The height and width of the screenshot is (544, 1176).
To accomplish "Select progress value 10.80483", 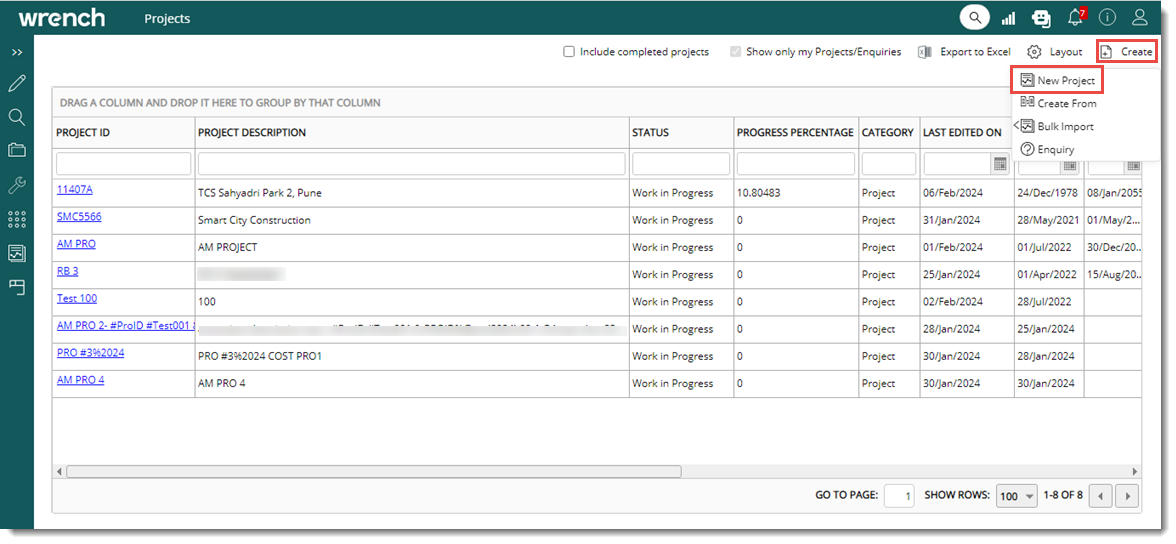I will tap(758, 193).
